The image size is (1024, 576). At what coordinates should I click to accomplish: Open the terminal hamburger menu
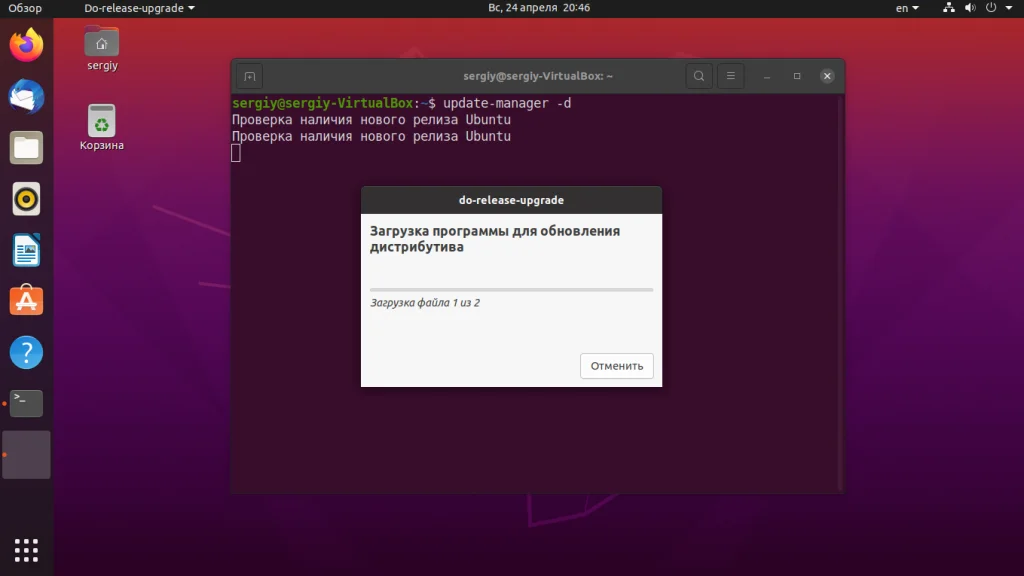coord(731,75)
